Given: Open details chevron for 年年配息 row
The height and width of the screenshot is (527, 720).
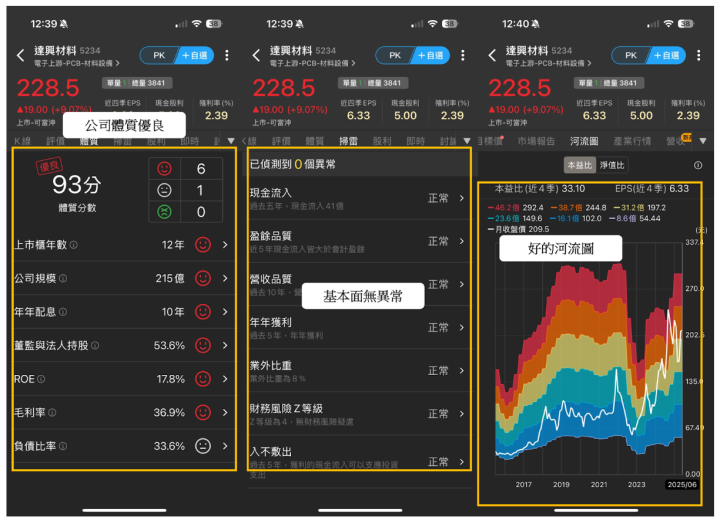Looking at the screenshot, I should coord(225,312).
